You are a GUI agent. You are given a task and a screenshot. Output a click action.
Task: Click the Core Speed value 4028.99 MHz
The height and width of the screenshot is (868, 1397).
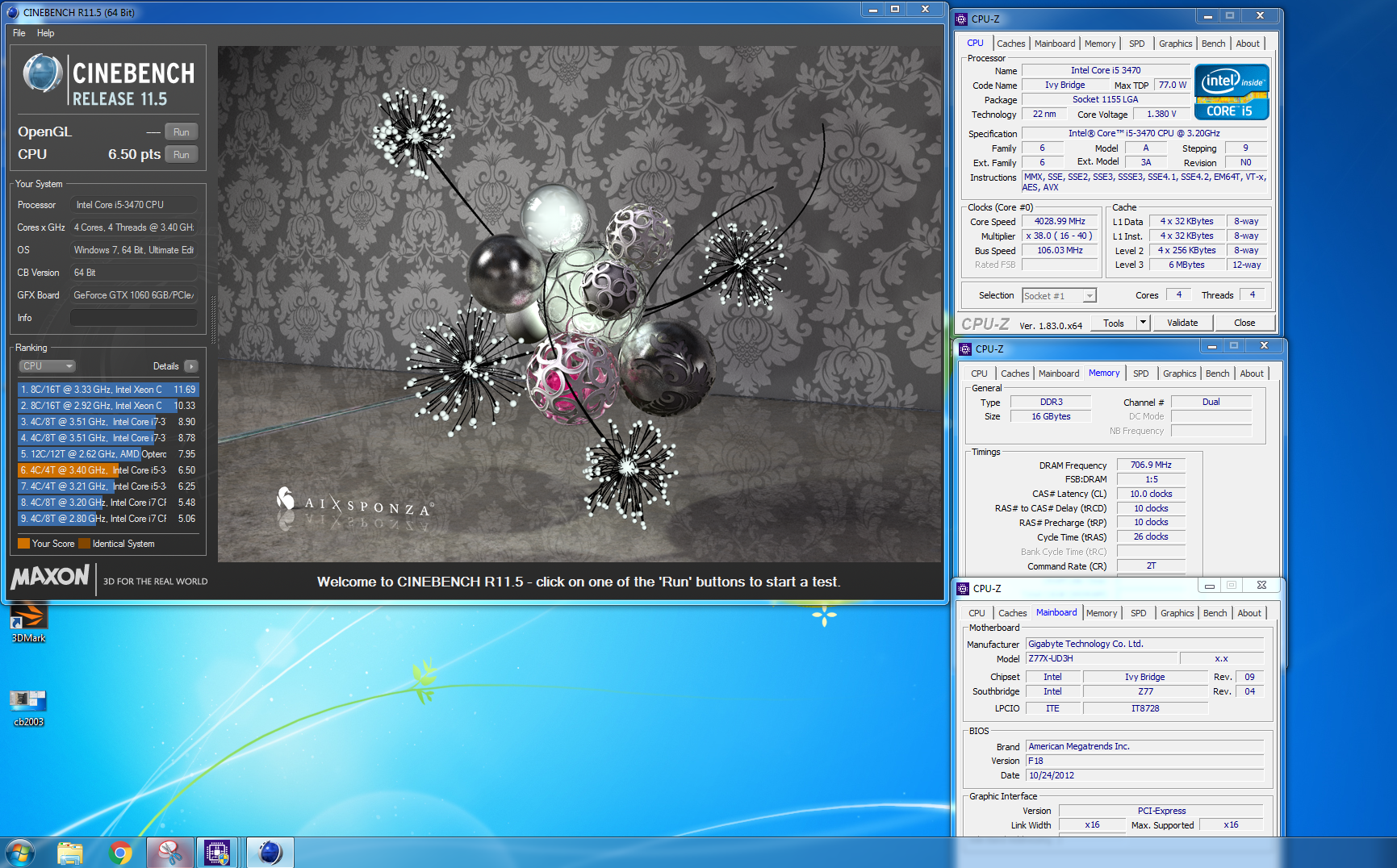tap(1060, 222)
